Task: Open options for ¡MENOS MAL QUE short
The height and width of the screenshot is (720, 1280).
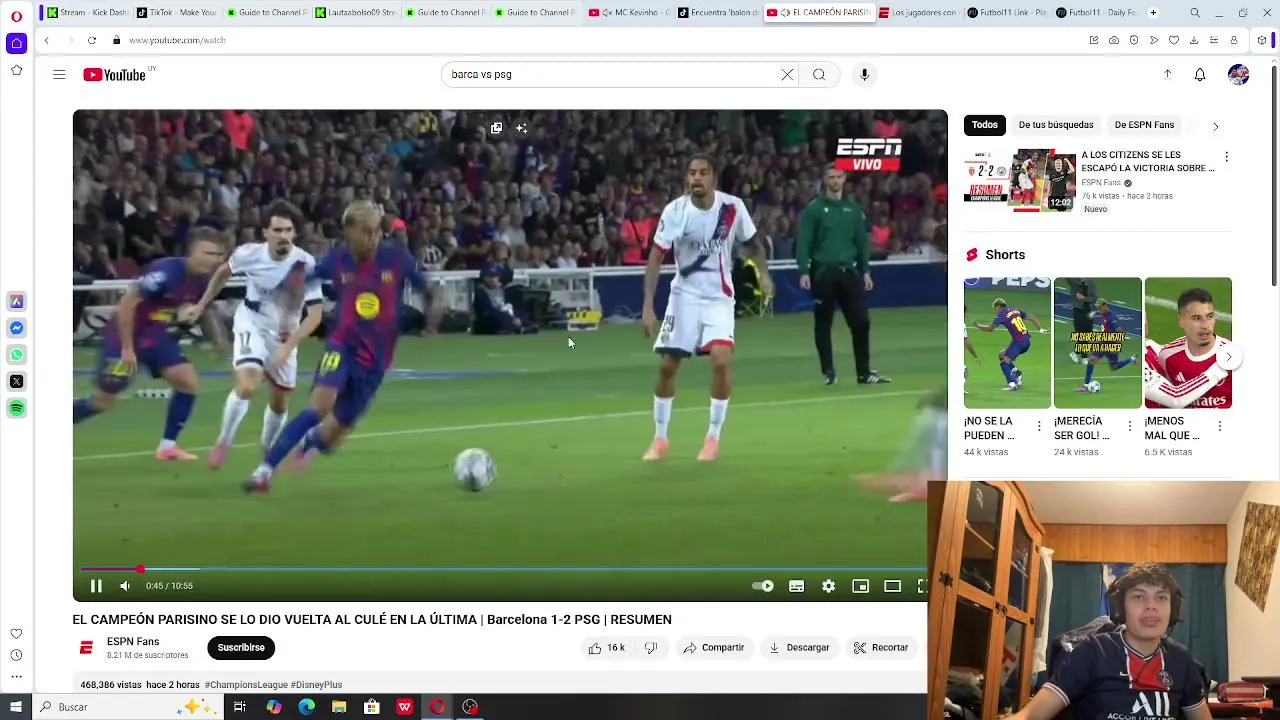Action: pos(1220,427)
